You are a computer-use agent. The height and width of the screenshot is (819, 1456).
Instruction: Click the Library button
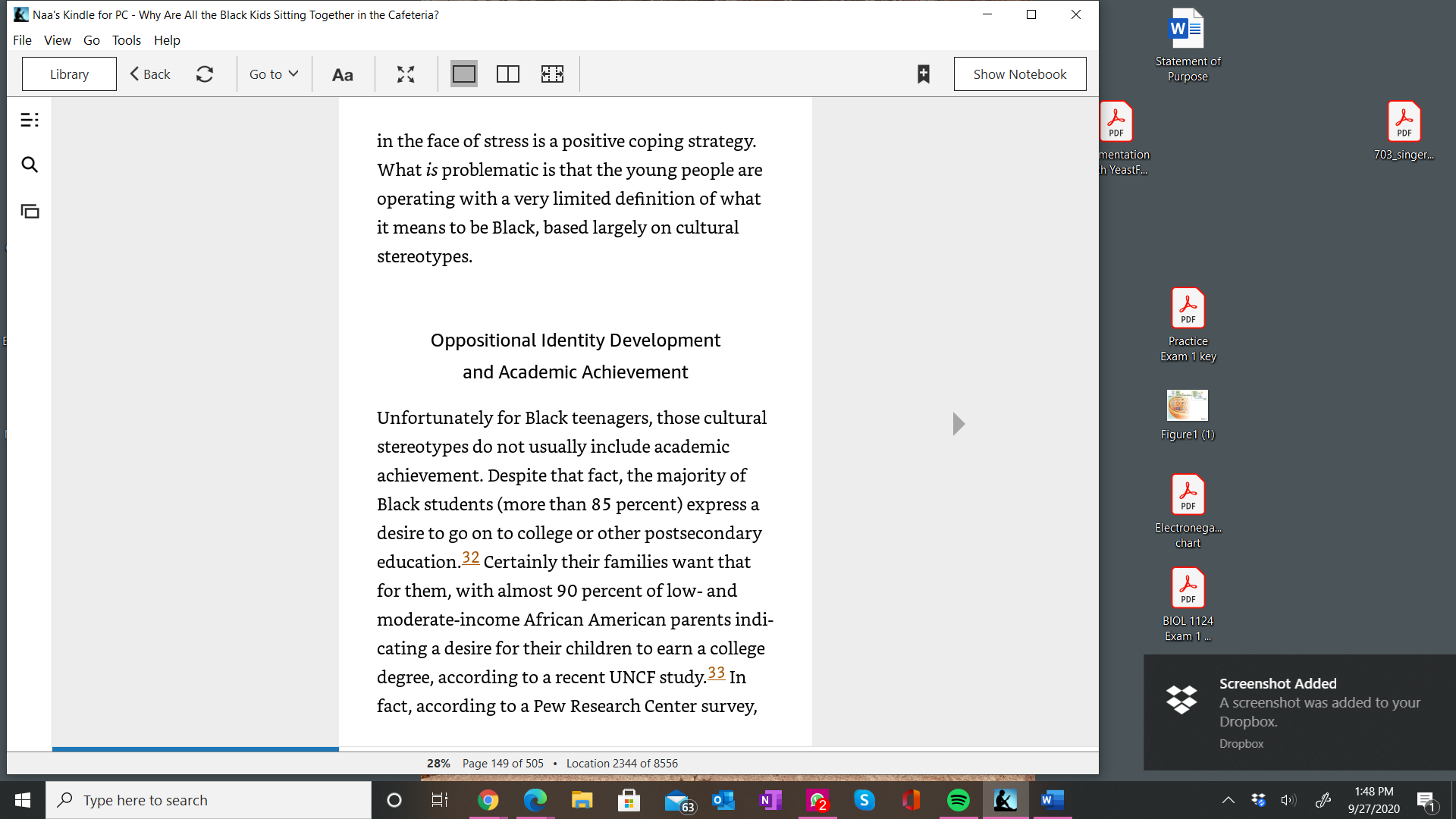69,74
